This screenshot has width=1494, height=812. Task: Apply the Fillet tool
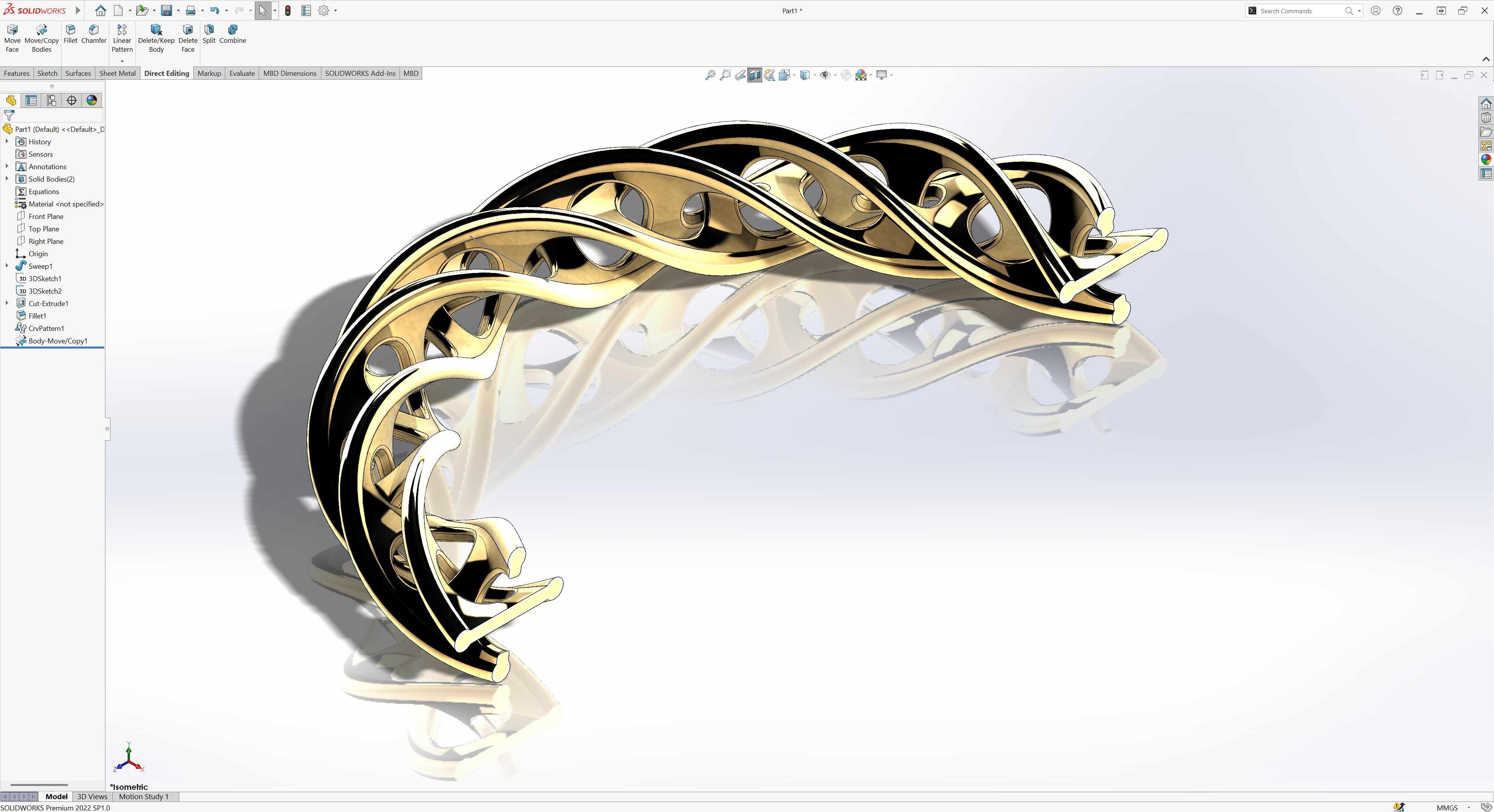pyautogui.click(x=70, y=33)
